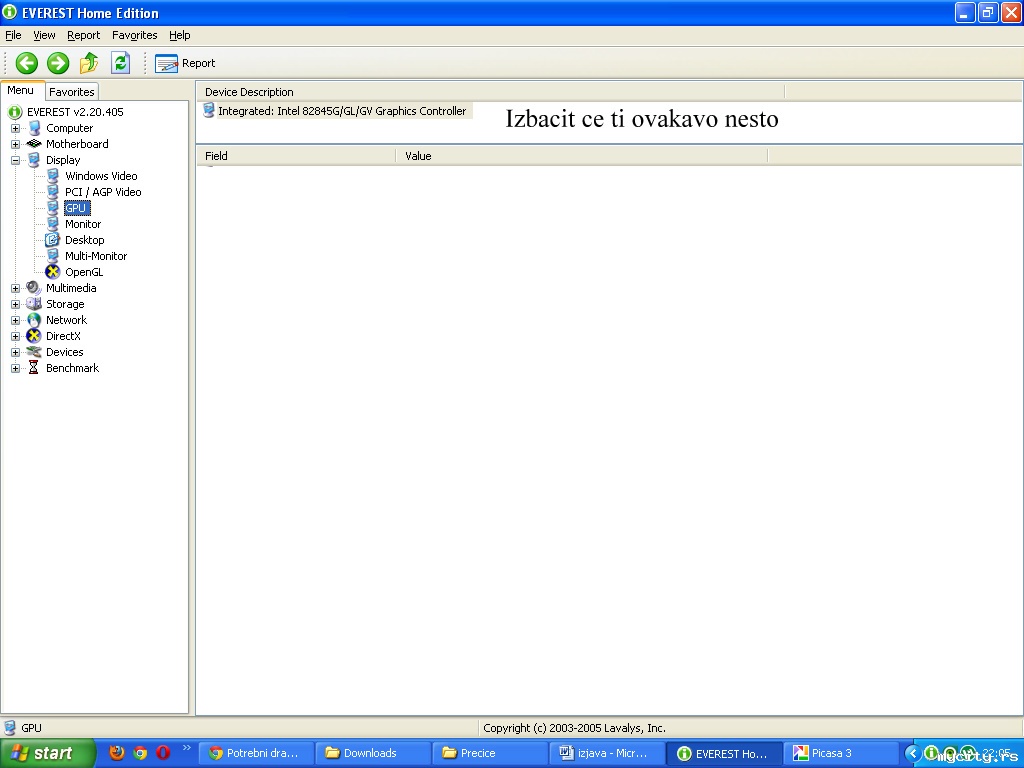Click the Monitor tree item icon

coord(53,224)
